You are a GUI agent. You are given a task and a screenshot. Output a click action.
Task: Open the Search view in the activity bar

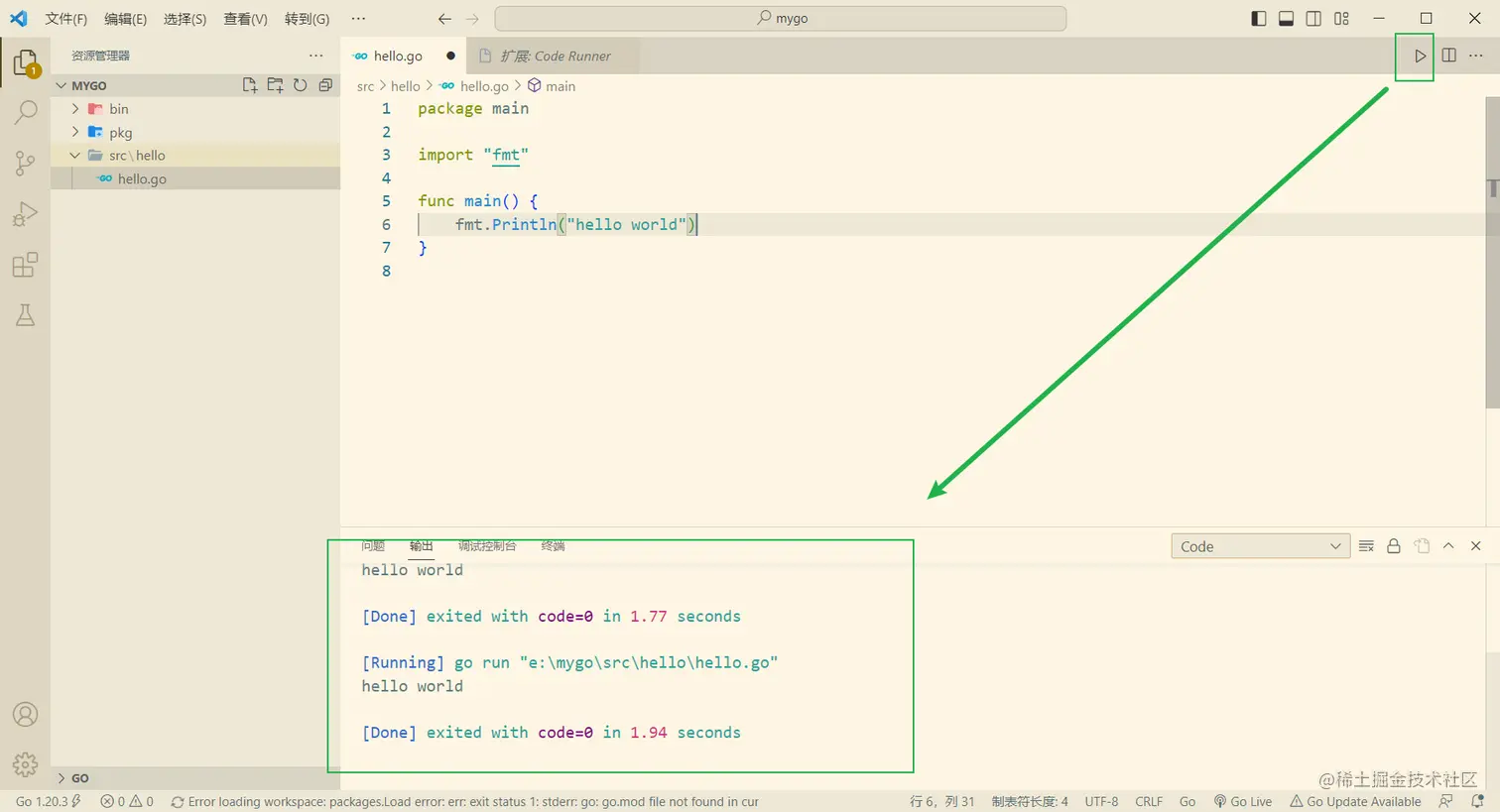[26, 112]
